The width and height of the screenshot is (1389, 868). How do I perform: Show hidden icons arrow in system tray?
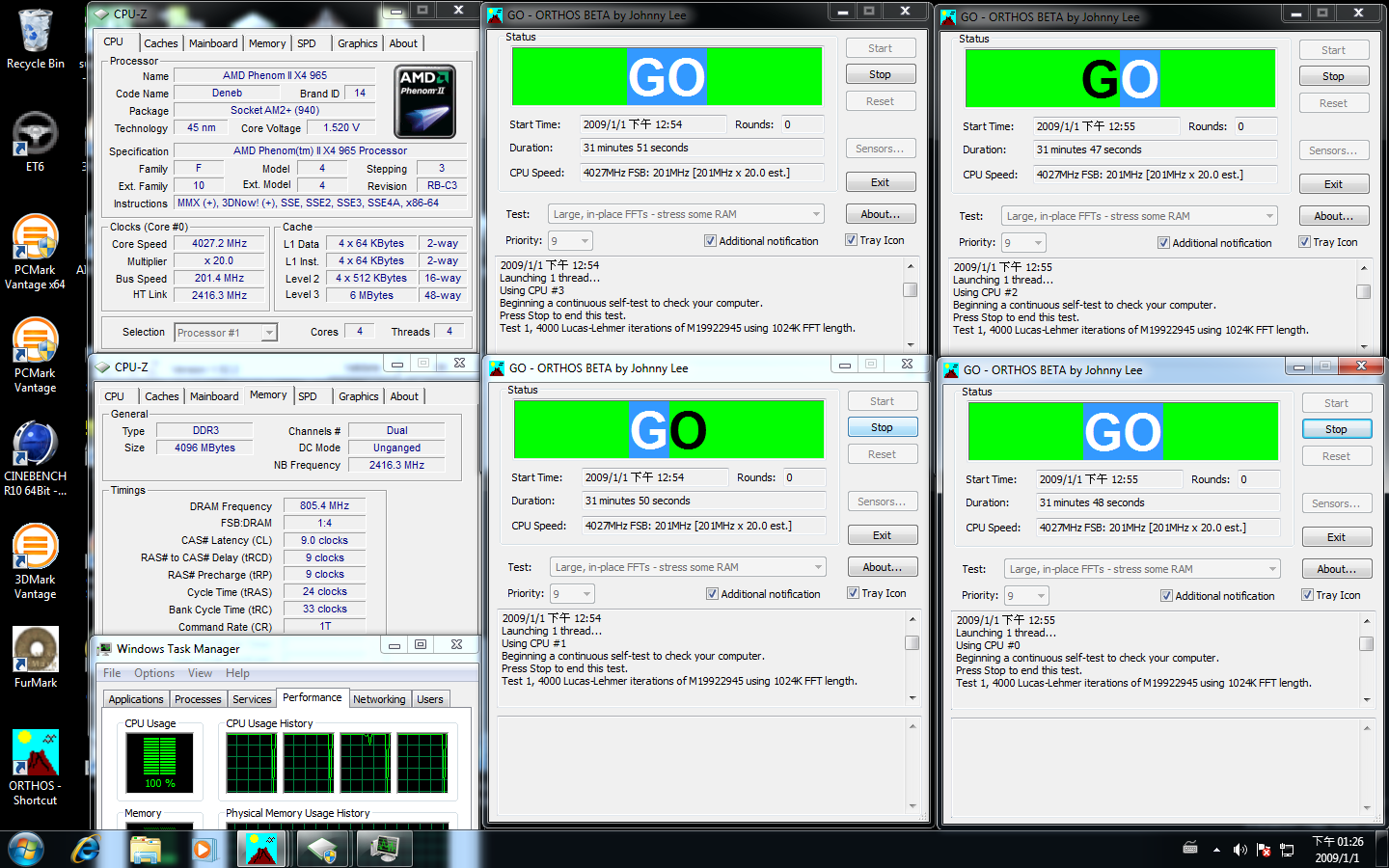click(1216, 850)
